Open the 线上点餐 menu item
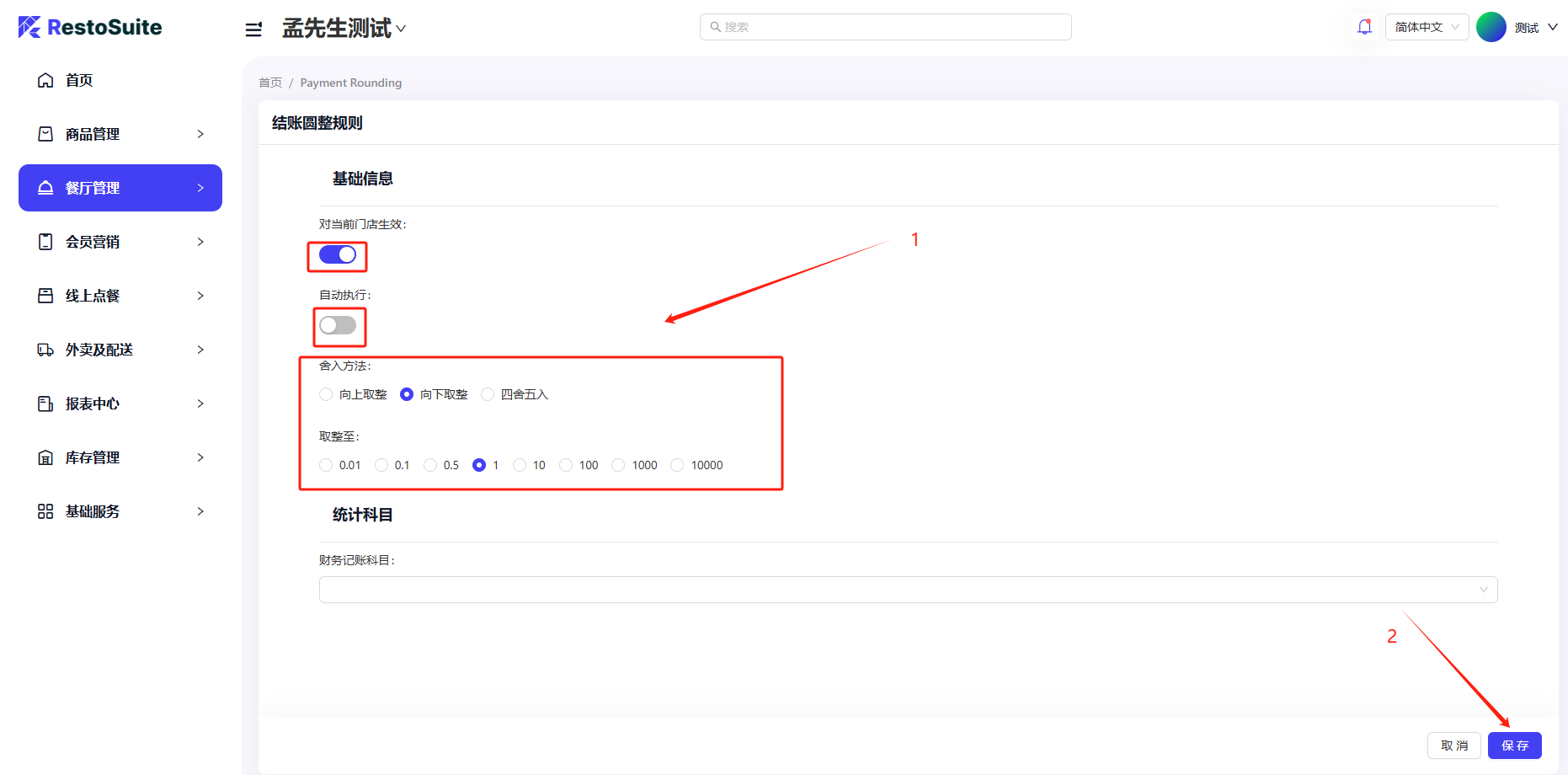 pyautogui.click(x=120, y=296)
